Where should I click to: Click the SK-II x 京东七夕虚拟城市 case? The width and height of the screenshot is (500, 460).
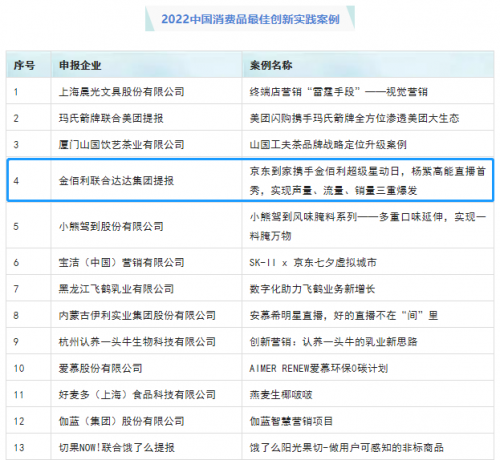point(313,263)
